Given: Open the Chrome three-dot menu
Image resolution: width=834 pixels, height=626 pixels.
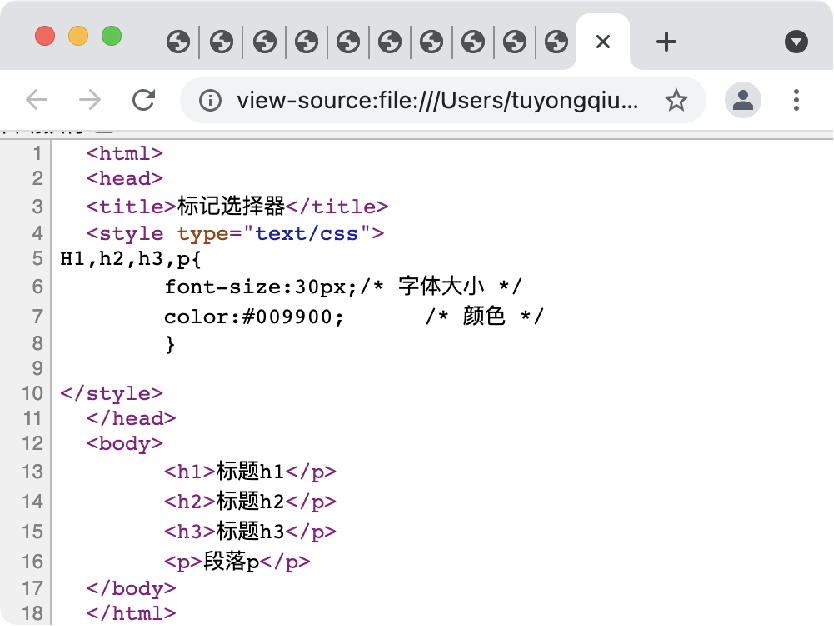Looking at the screenshot, I should [796, 100].
